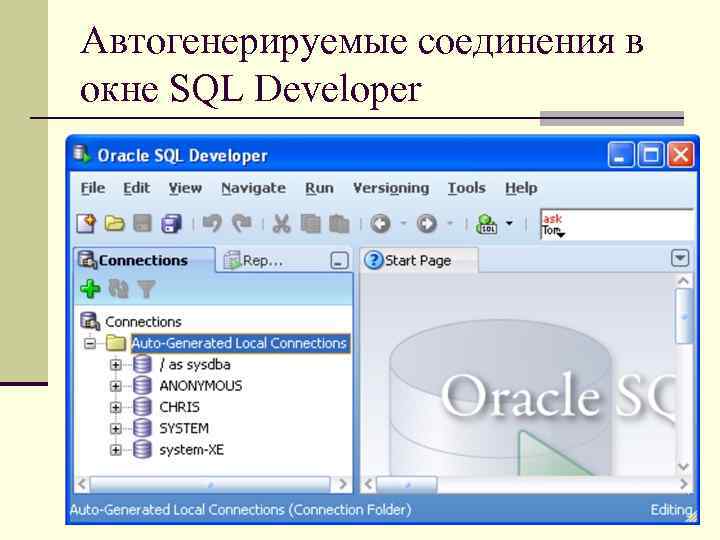Click Start Page horizontal scrollbar left arrow
The width and height of the screenshot is (720, 540).
pos(368,484)
